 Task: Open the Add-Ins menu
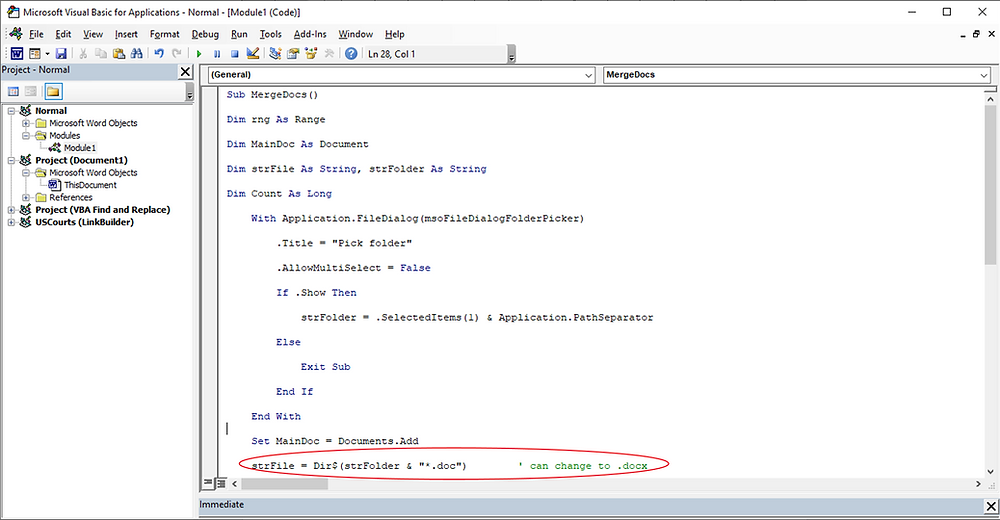point(310,34)
